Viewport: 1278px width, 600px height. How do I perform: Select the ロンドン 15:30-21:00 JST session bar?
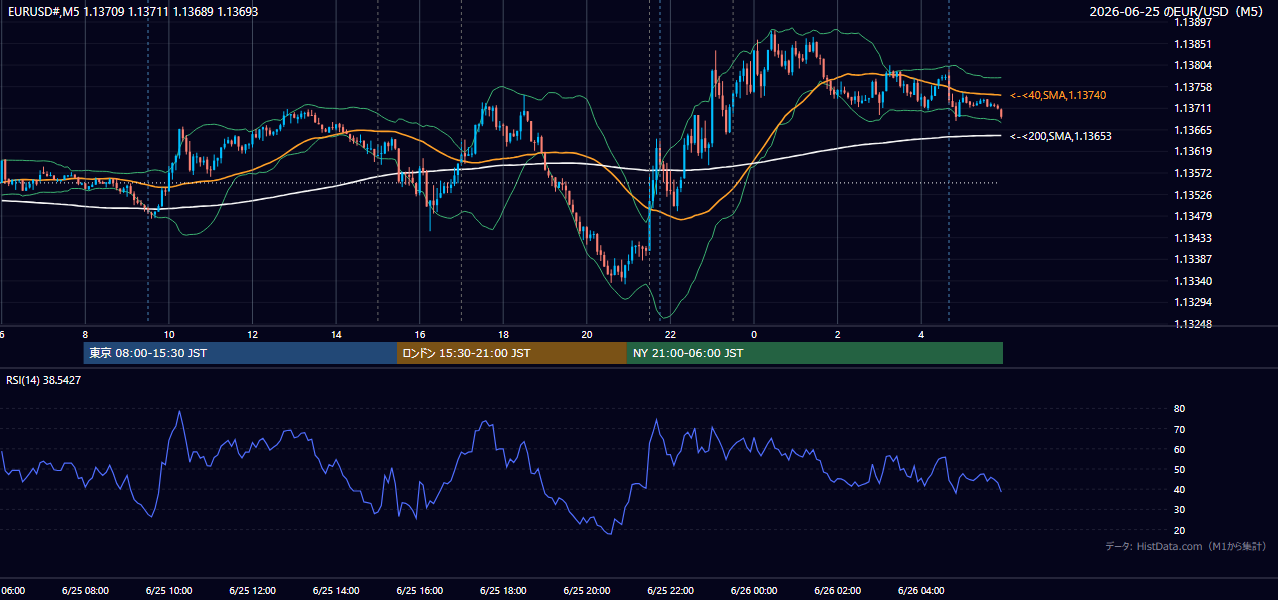[512, 353]
